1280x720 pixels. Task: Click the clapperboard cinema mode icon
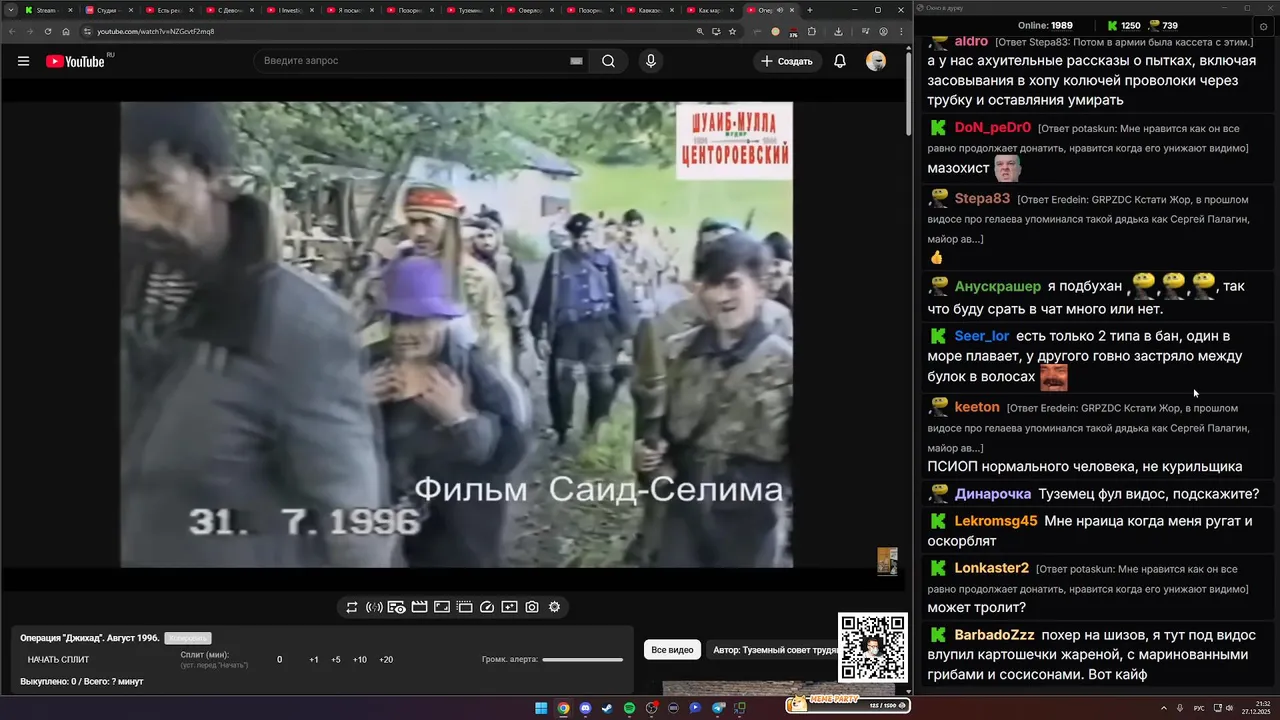(x=419, y=607)
